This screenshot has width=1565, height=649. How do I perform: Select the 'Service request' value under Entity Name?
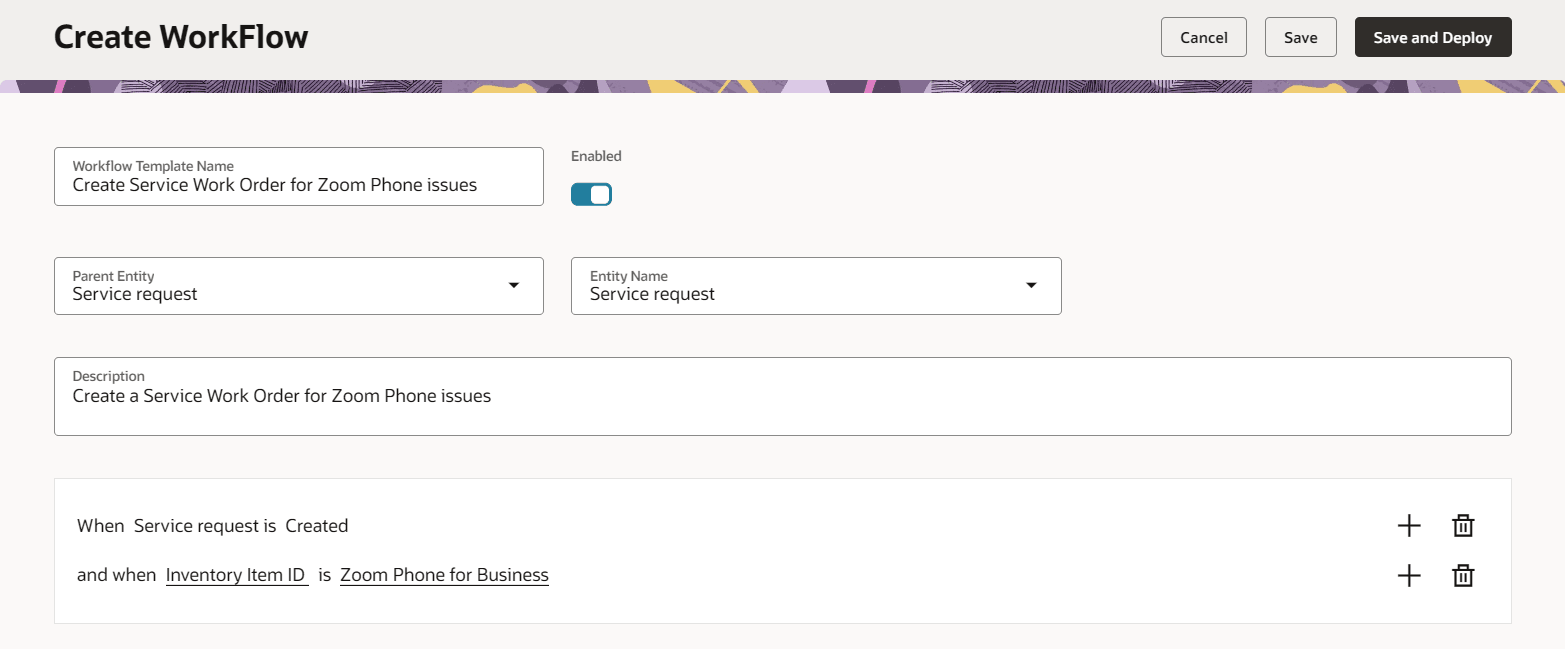651,293
